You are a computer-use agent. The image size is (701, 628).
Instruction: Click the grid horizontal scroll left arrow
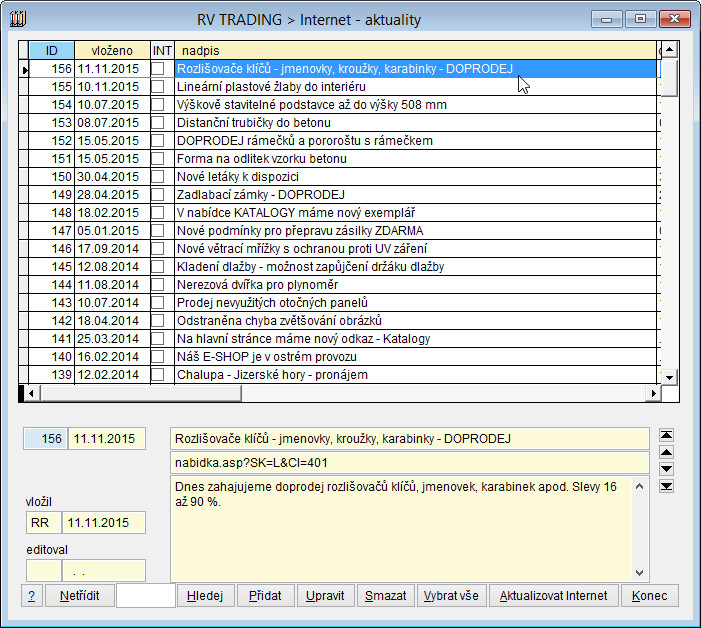31,393
